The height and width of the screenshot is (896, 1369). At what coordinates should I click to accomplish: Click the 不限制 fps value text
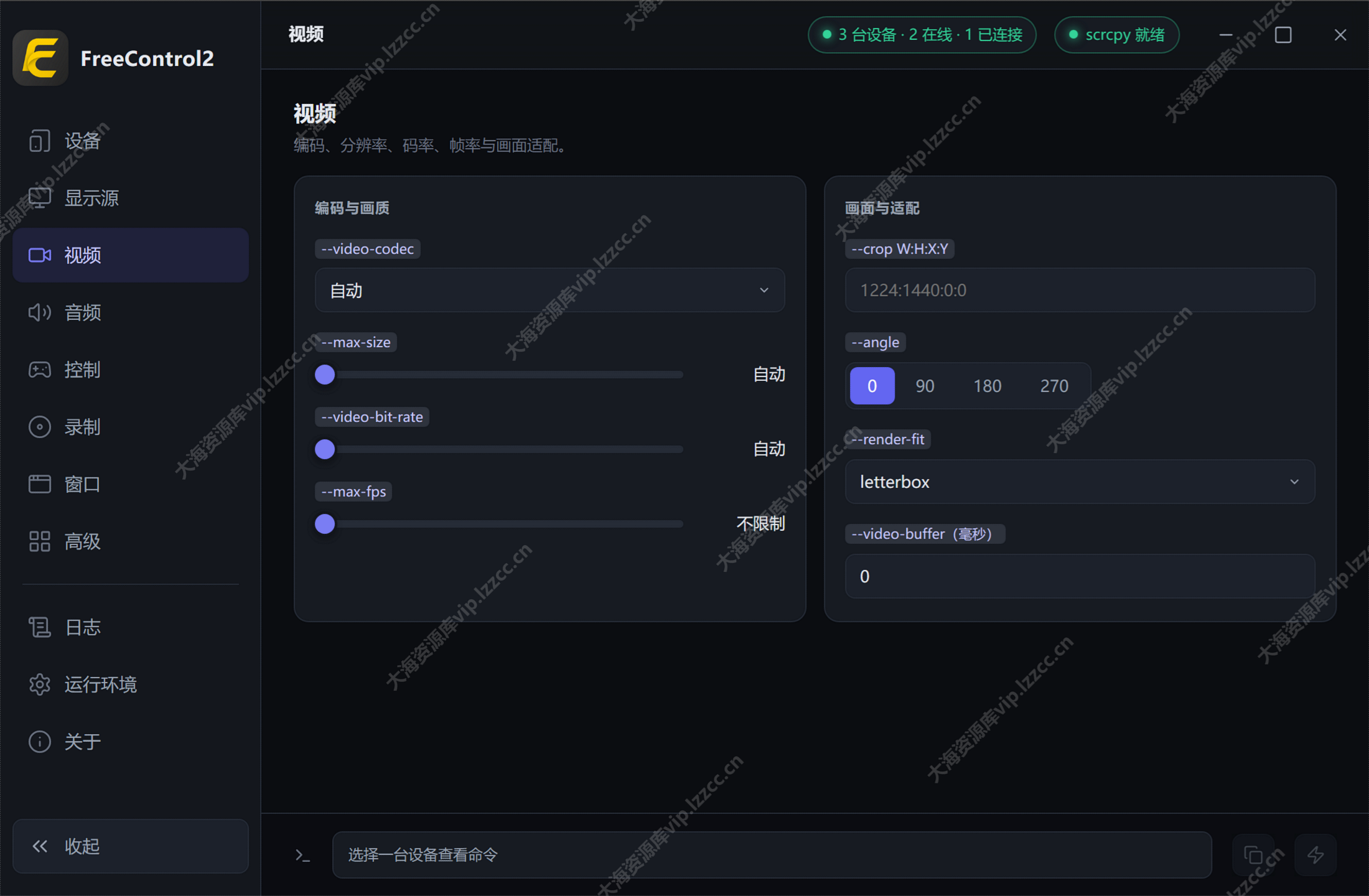pyautogui.click(x=760, y=524)
